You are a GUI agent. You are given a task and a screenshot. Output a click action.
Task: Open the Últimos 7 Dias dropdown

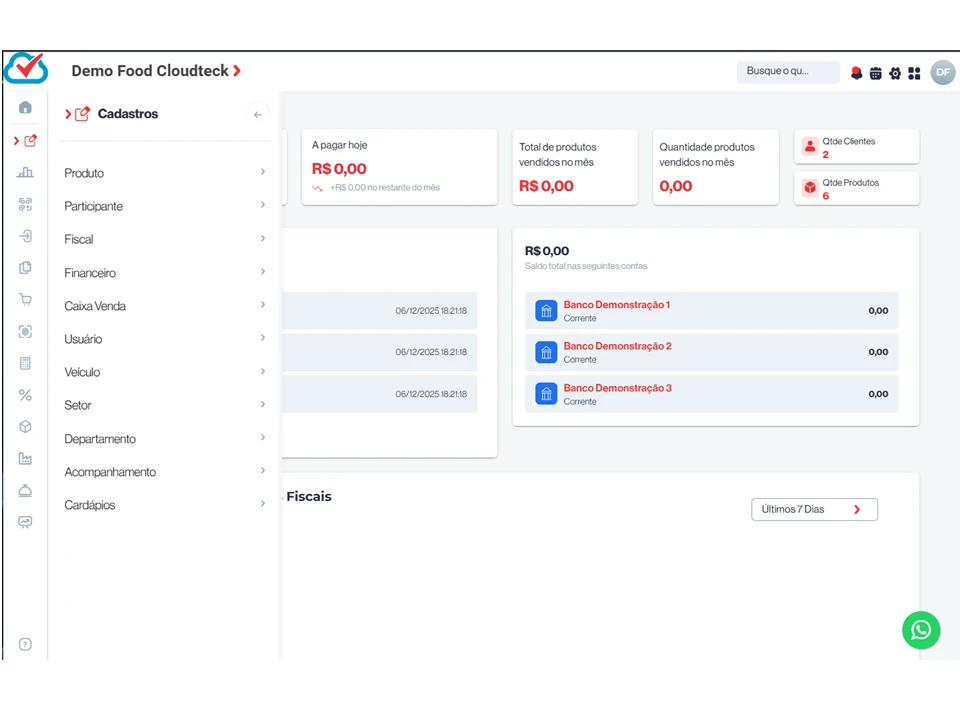click(814, 509)
